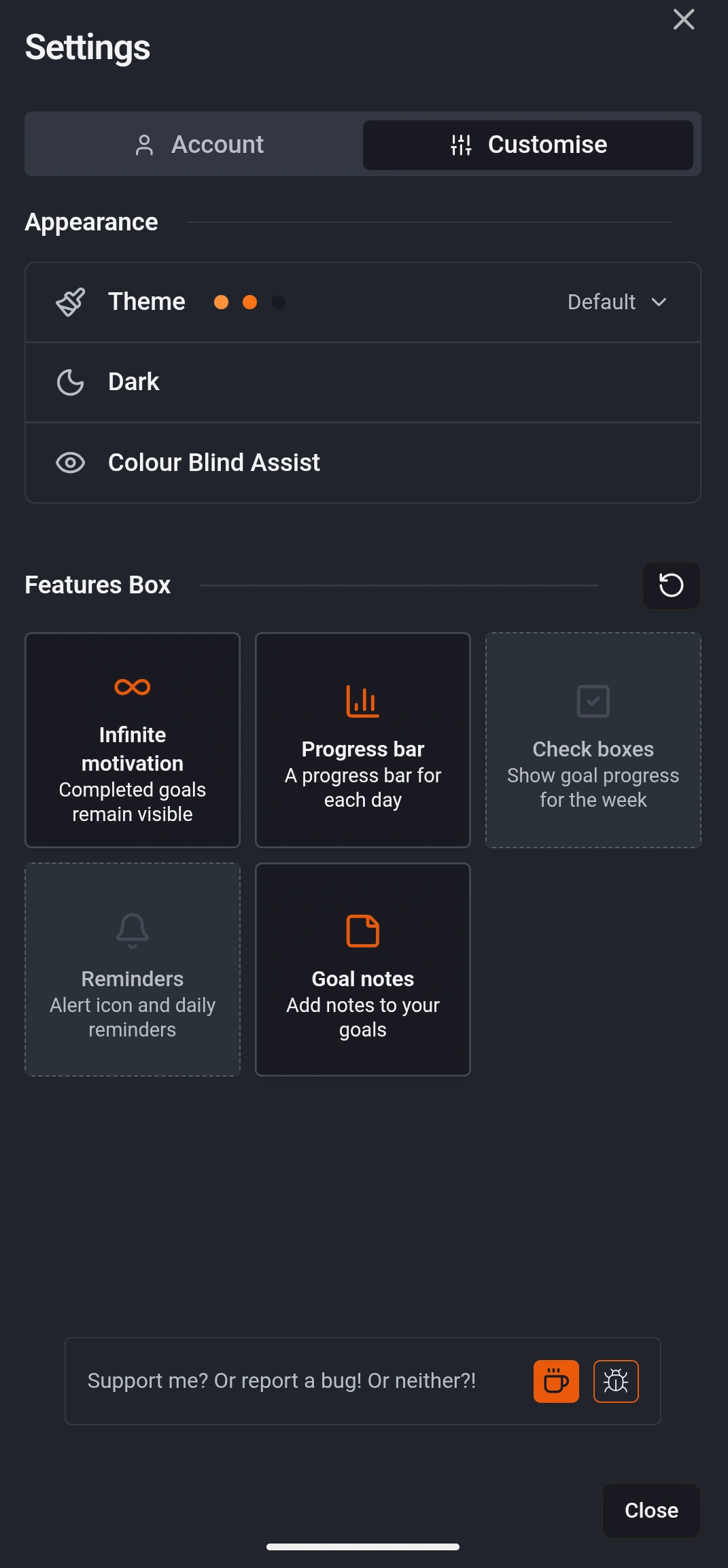
Task: Expand the theme chevron arrow
Action: (x=659, y=302)
